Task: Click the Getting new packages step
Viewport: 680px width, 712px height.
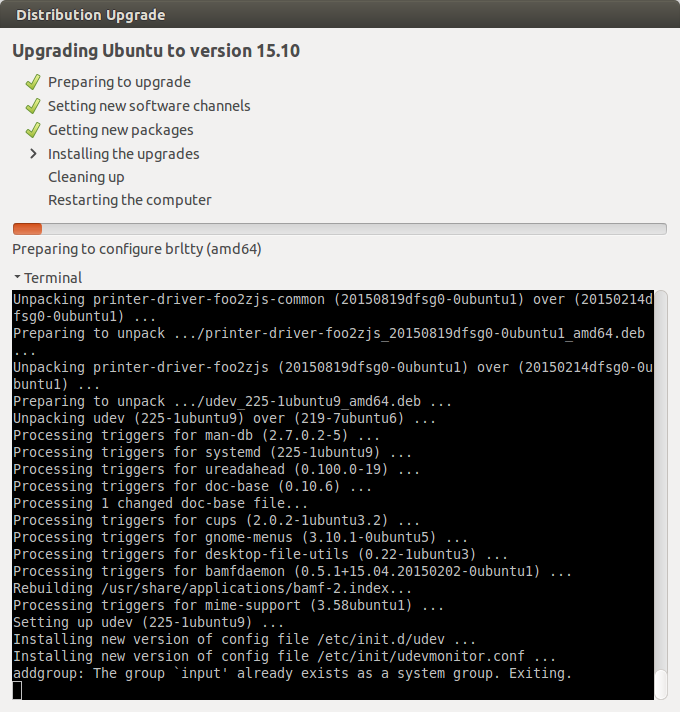Action: click(121, 130)
